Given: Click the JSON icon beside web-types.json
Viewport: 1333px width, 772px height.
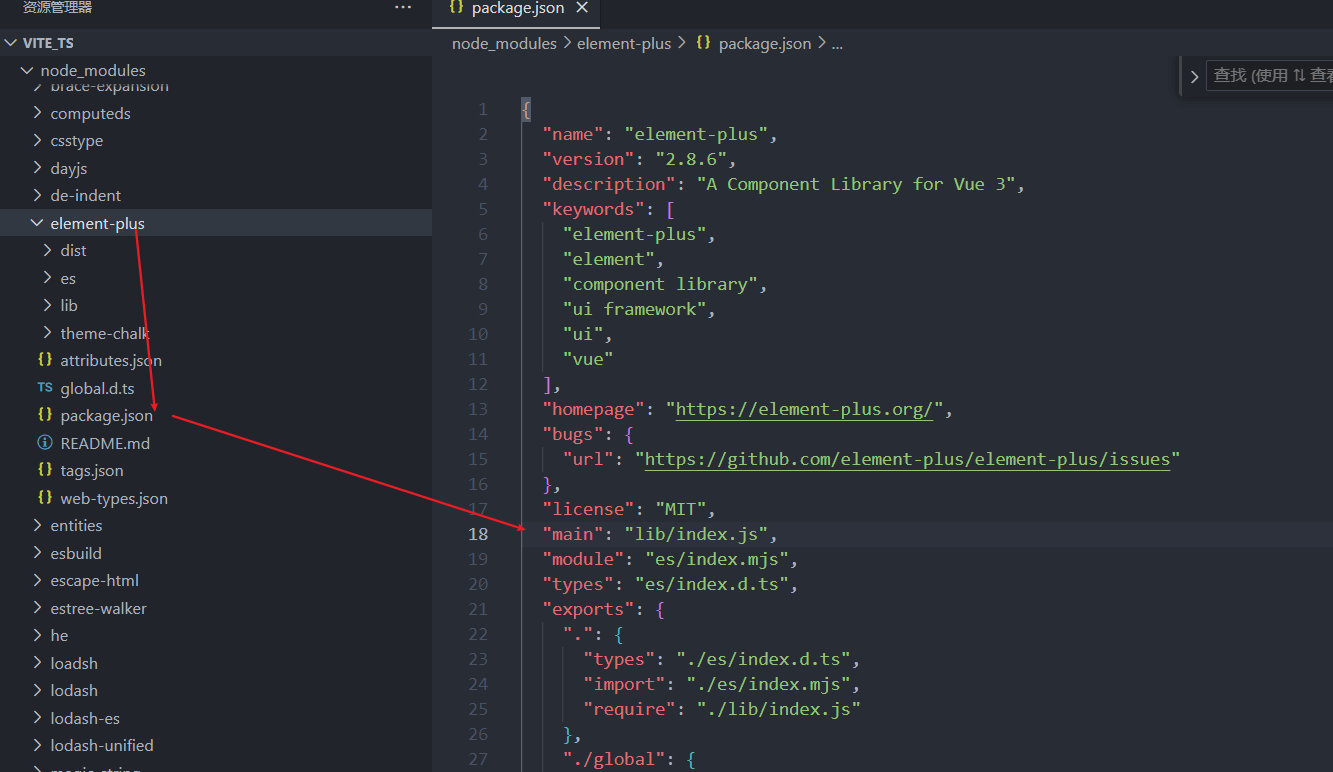Looking at the screenshot, I should coord(45,498).
